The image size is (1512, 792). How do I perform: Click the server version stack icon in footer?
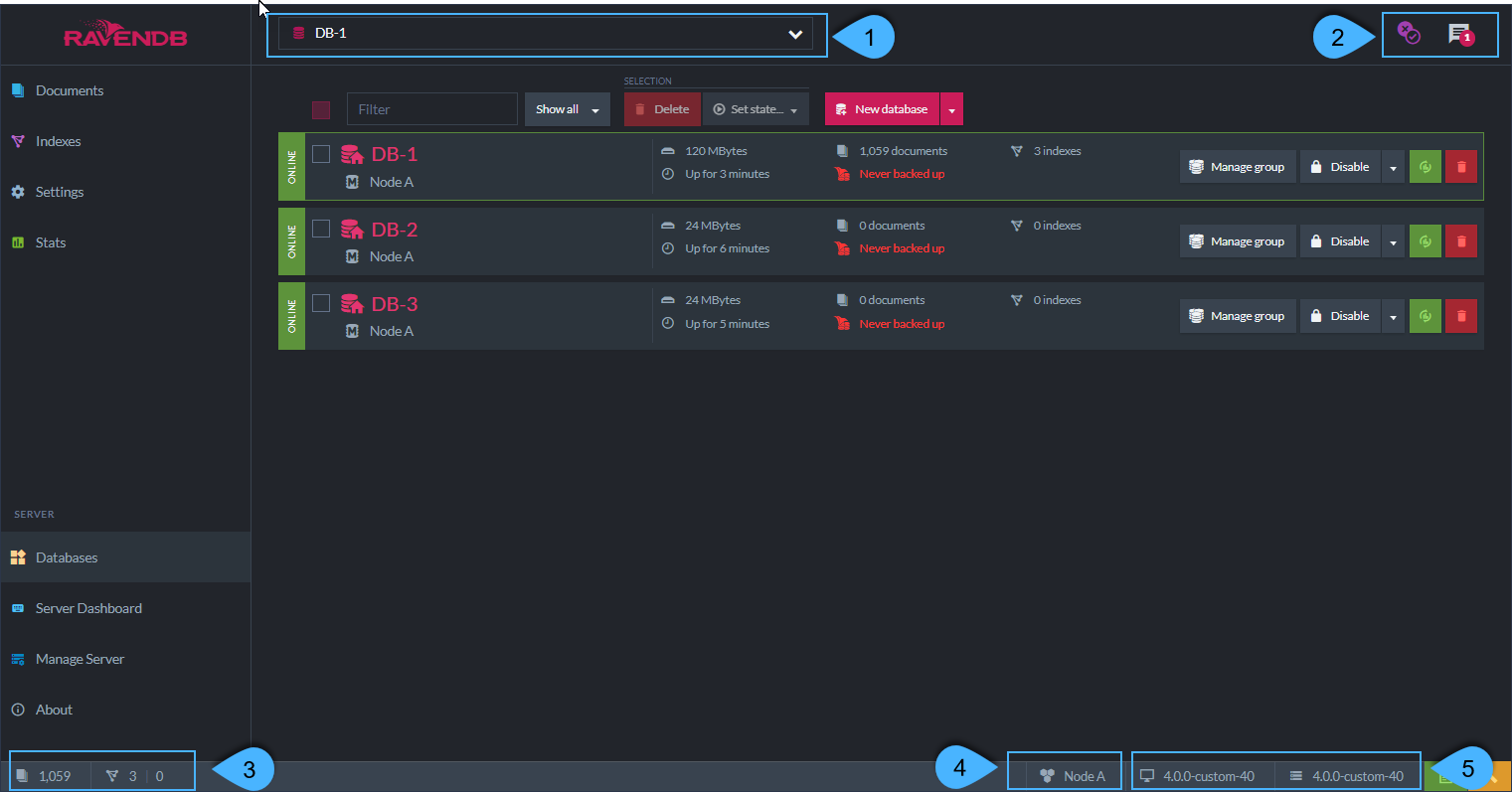click(x=1296, y=776)
